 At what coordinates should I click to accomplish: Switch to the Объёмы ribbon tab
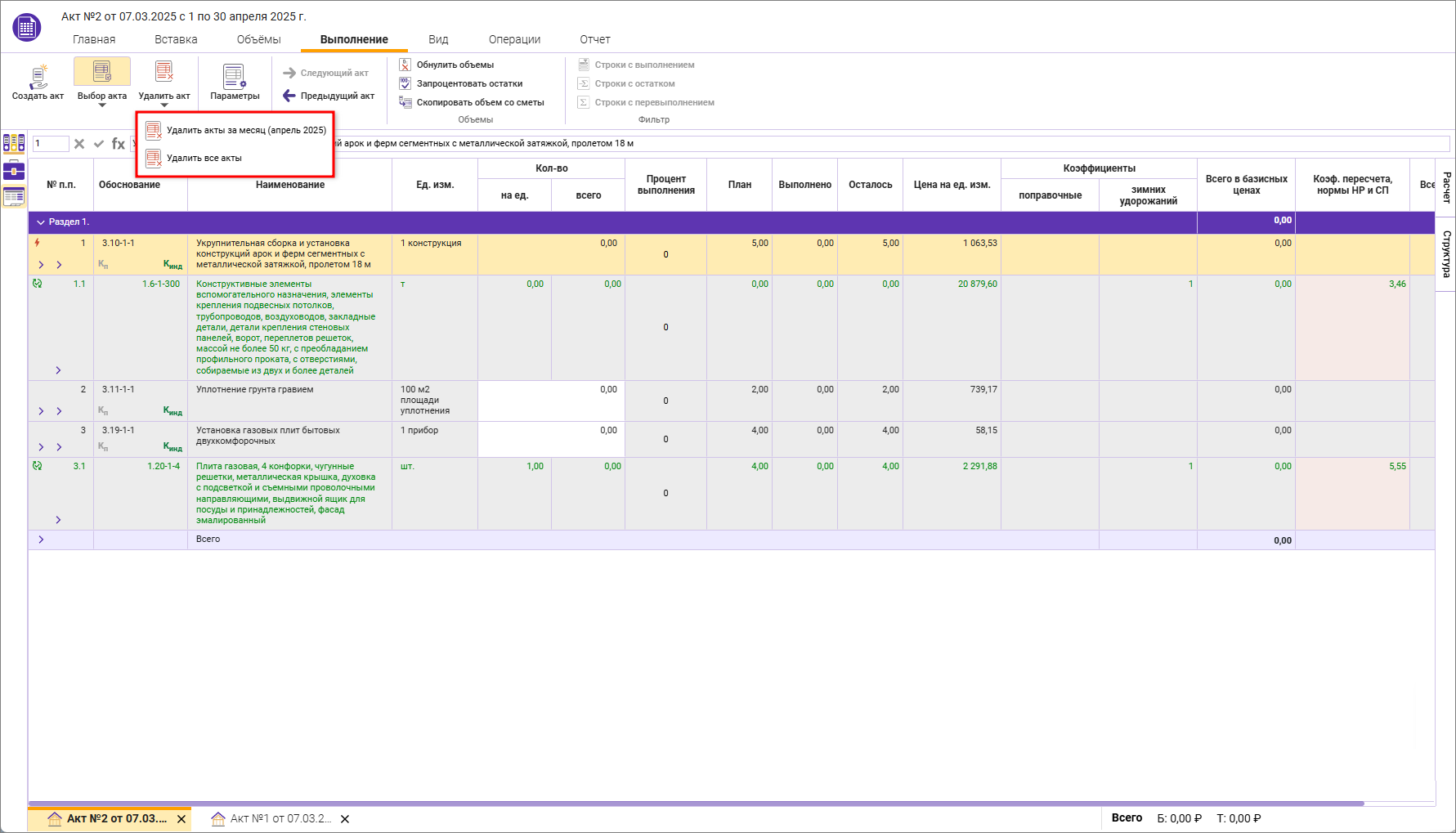point(258,39)
